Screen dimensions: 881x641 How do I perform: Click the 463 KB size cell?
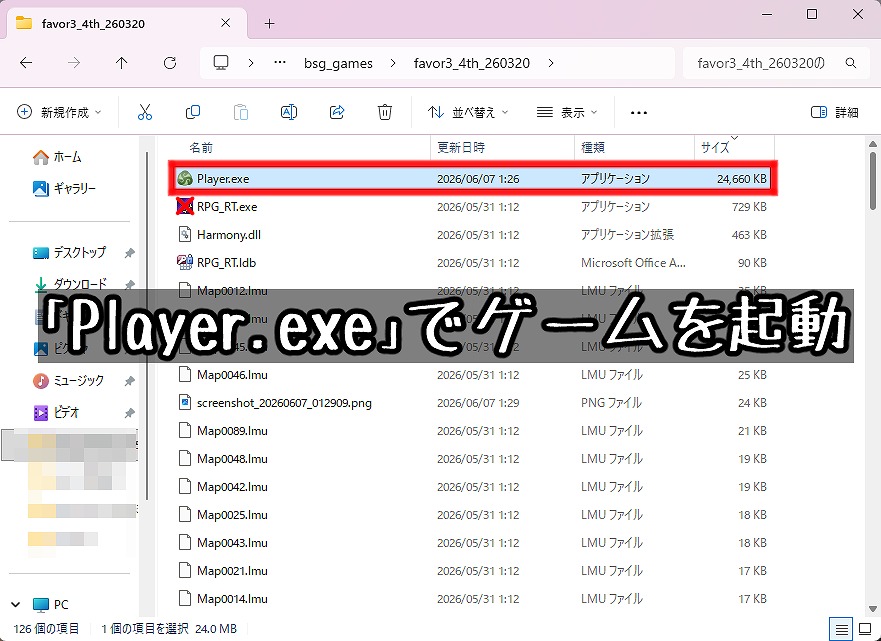pos(749,235)
